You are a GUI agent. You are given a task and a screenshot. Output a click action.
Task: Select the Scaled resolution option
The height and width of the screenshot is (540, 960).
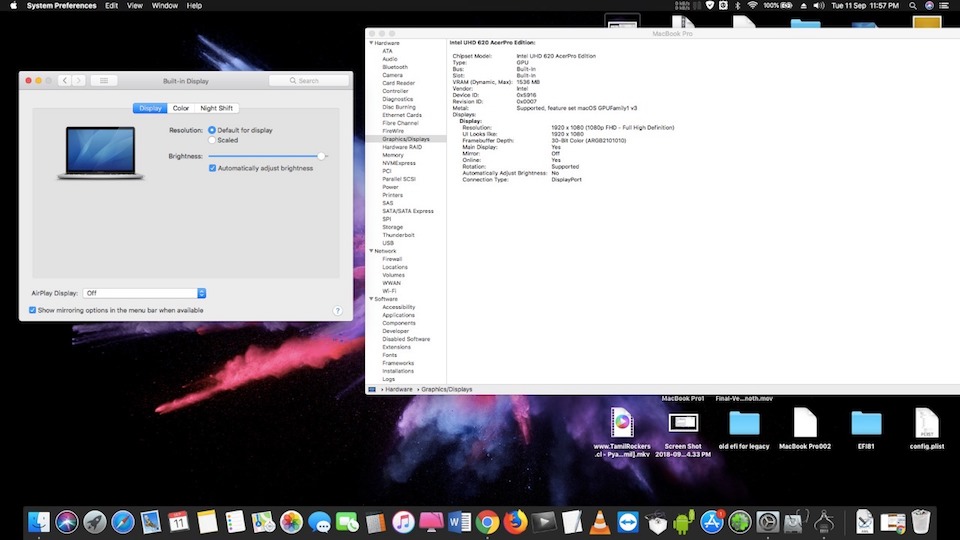[212, 140]
